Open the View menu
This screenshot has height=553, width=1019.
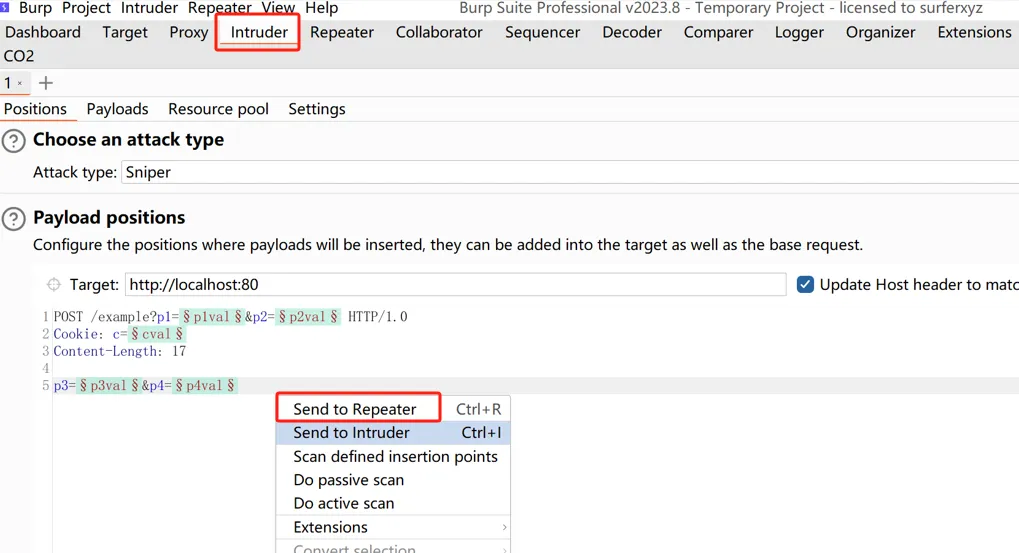pyautogui.click(x=278, y=8)
